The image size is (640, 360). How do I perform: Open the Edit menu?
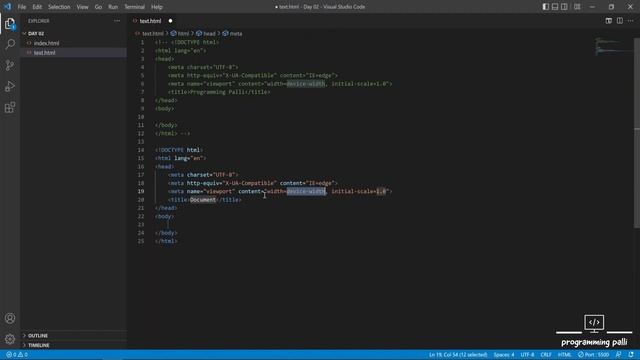(x=37, y=7)
